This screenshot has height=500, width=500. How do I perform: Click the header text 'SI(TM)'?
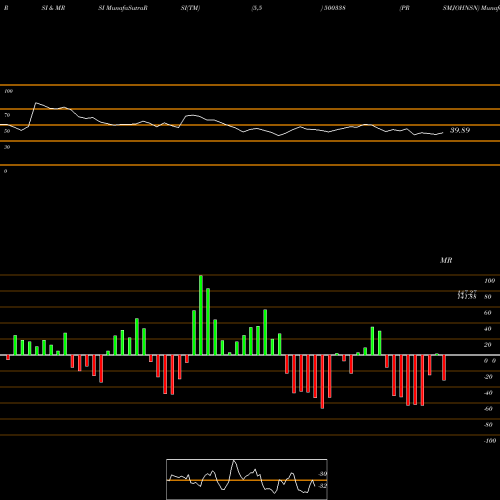point(190,8)
